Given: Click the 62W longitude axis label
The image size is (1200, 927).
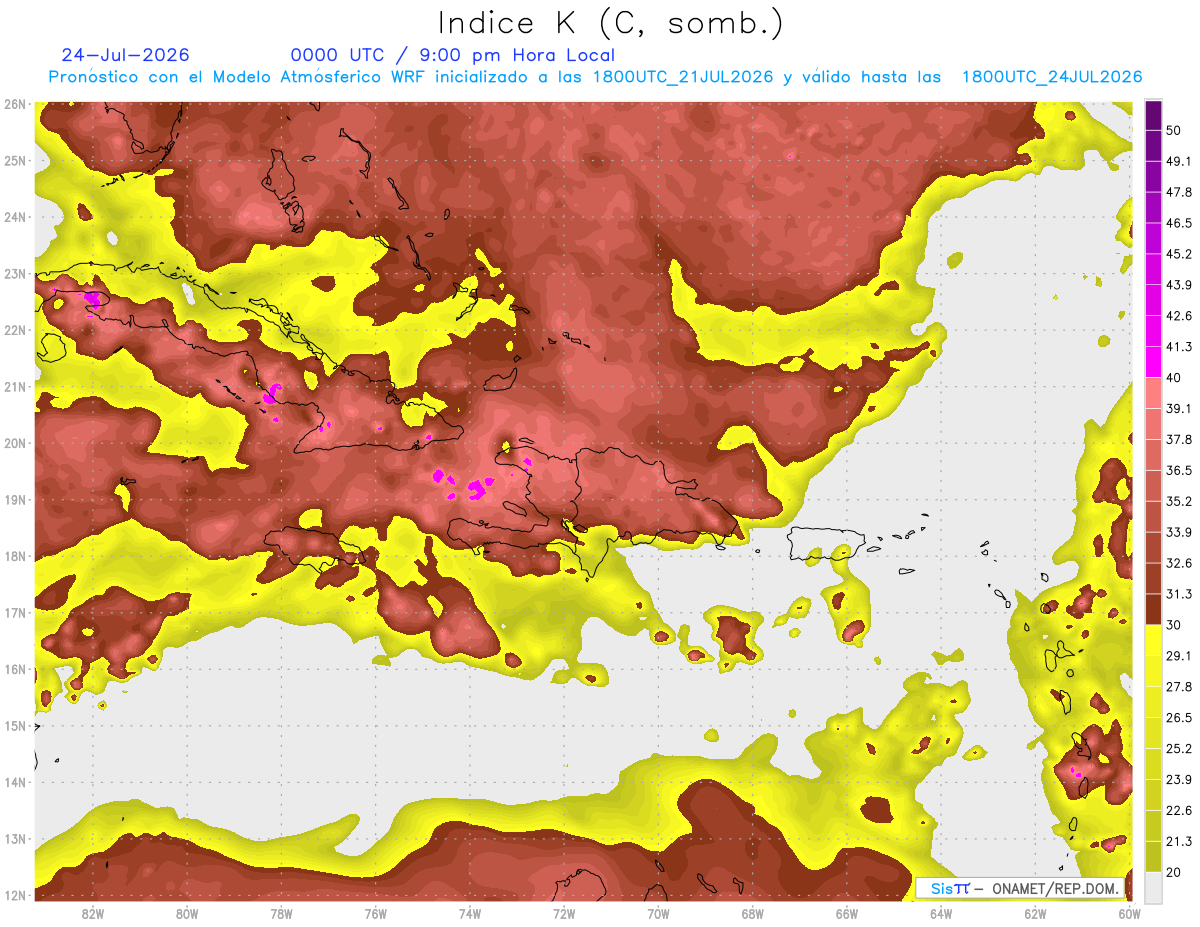Looking at the screenshot, I should pos(1035,914).
